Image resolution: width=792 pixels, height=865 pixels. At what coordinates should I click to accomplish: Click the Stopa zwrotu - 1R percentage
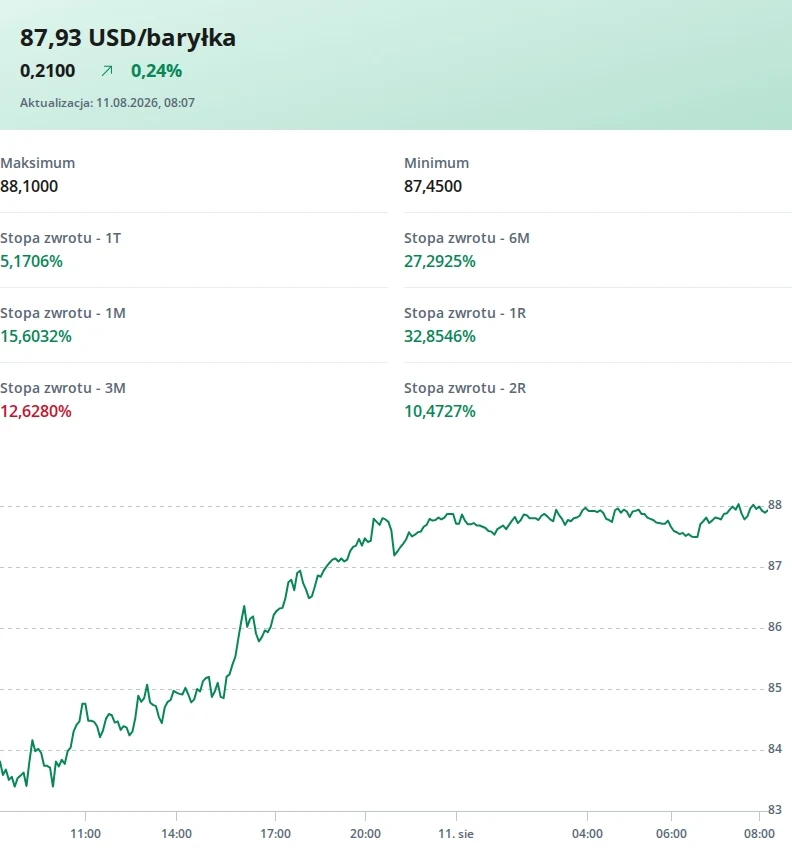[440, 337]
